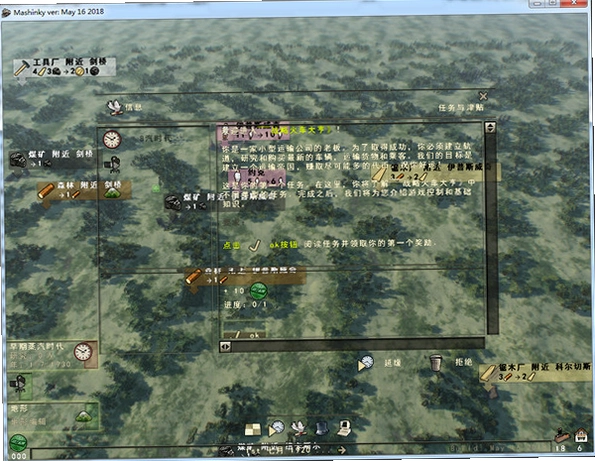Screen dimensions: 595x461
Task: Click the scroll arrows atop quest text scrollbar
Action: tap(490, 127)
